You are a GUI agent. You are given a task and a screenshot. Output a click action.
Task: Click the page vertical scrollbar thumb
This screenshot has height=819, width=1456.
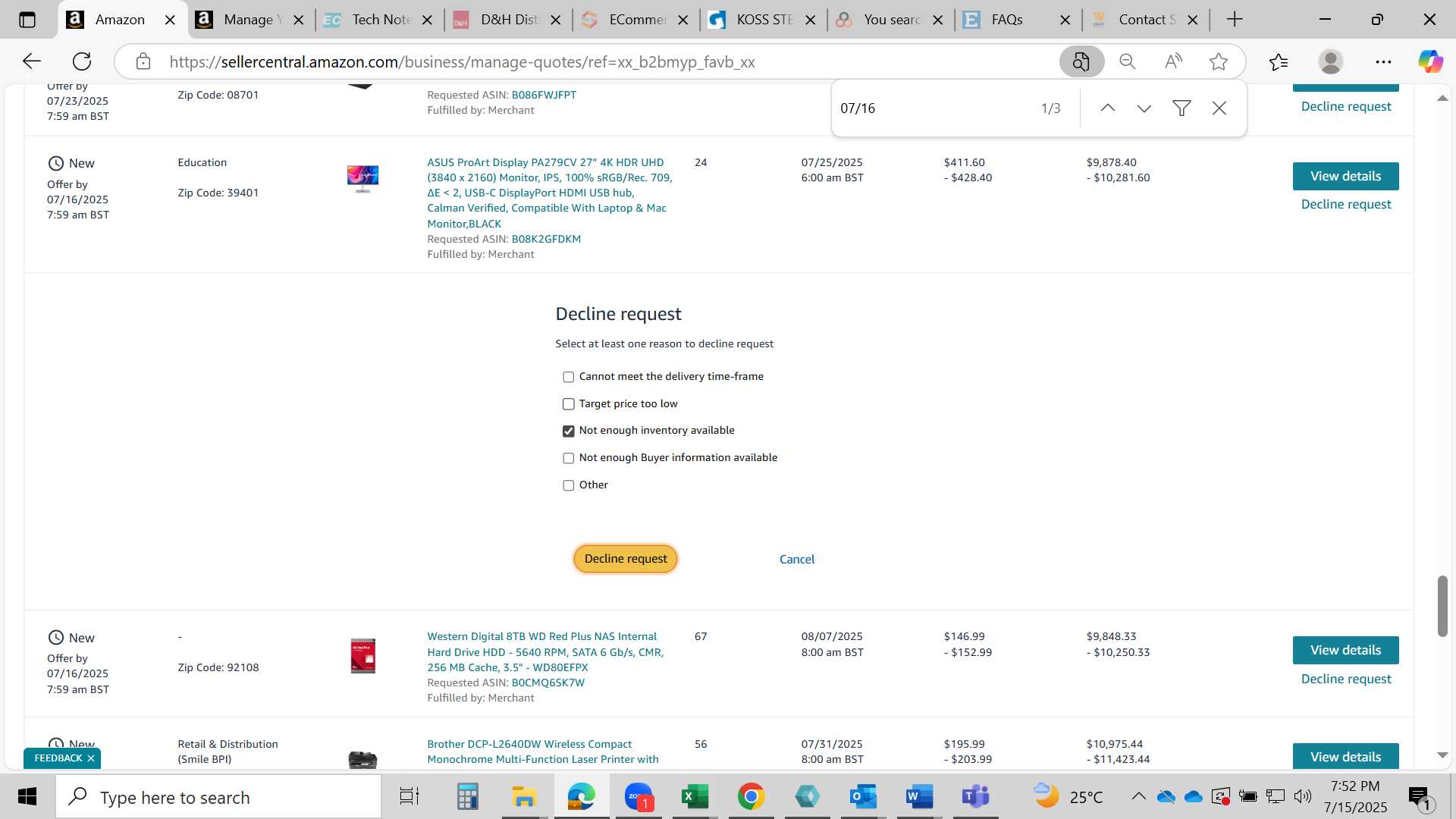(x=1442, y=607)
